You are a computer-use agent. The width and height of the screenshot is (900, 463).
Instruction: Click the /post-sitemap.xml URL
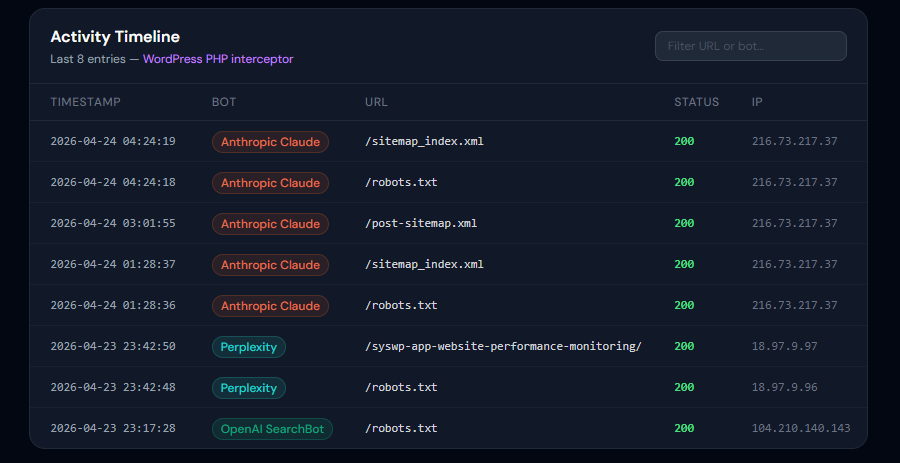[x=421, y=223]
